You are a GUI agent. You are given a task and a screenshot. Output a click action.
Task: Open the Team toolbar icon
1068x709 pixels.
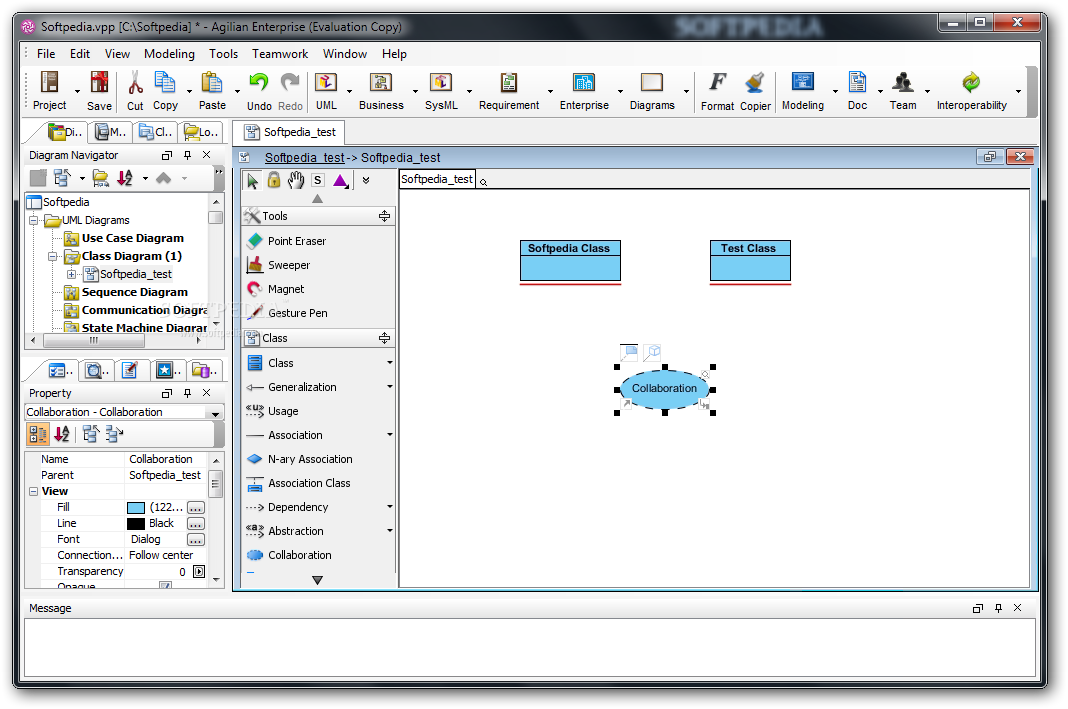902,91
